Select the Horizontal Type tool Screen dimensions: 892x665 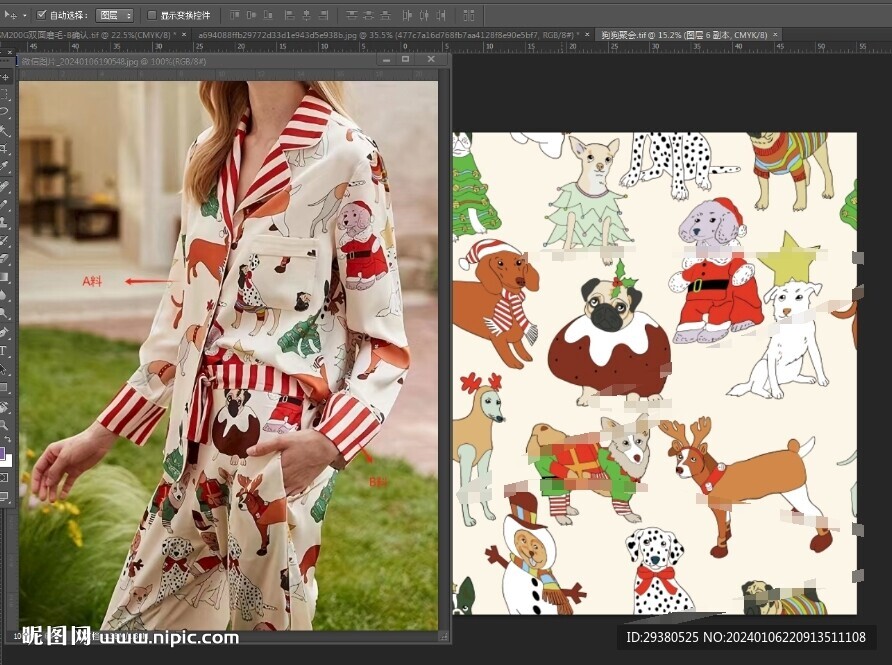coord(5,351)
